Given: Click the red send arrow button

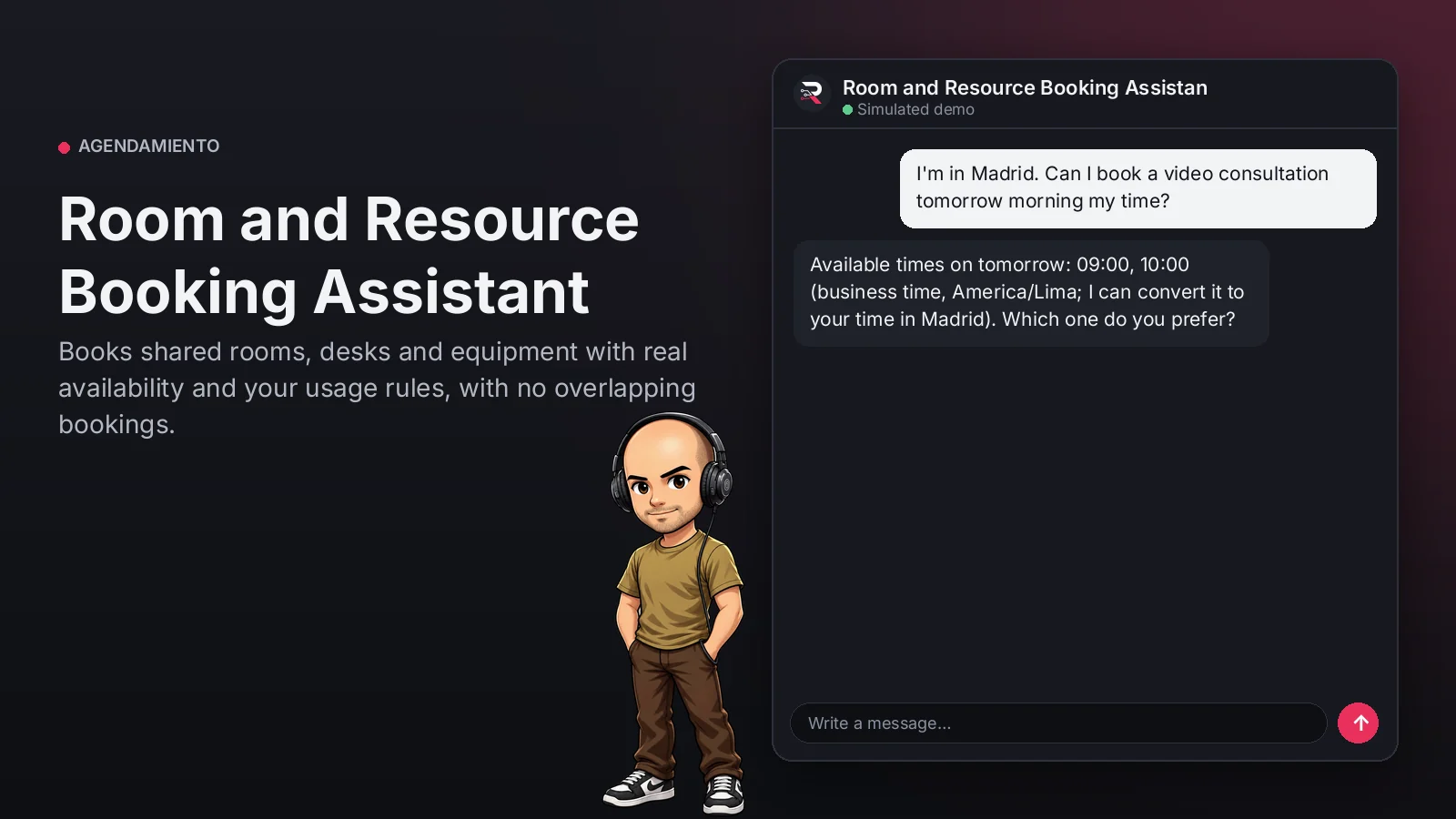Looking at the screenshot, I should click(1358, 723).
